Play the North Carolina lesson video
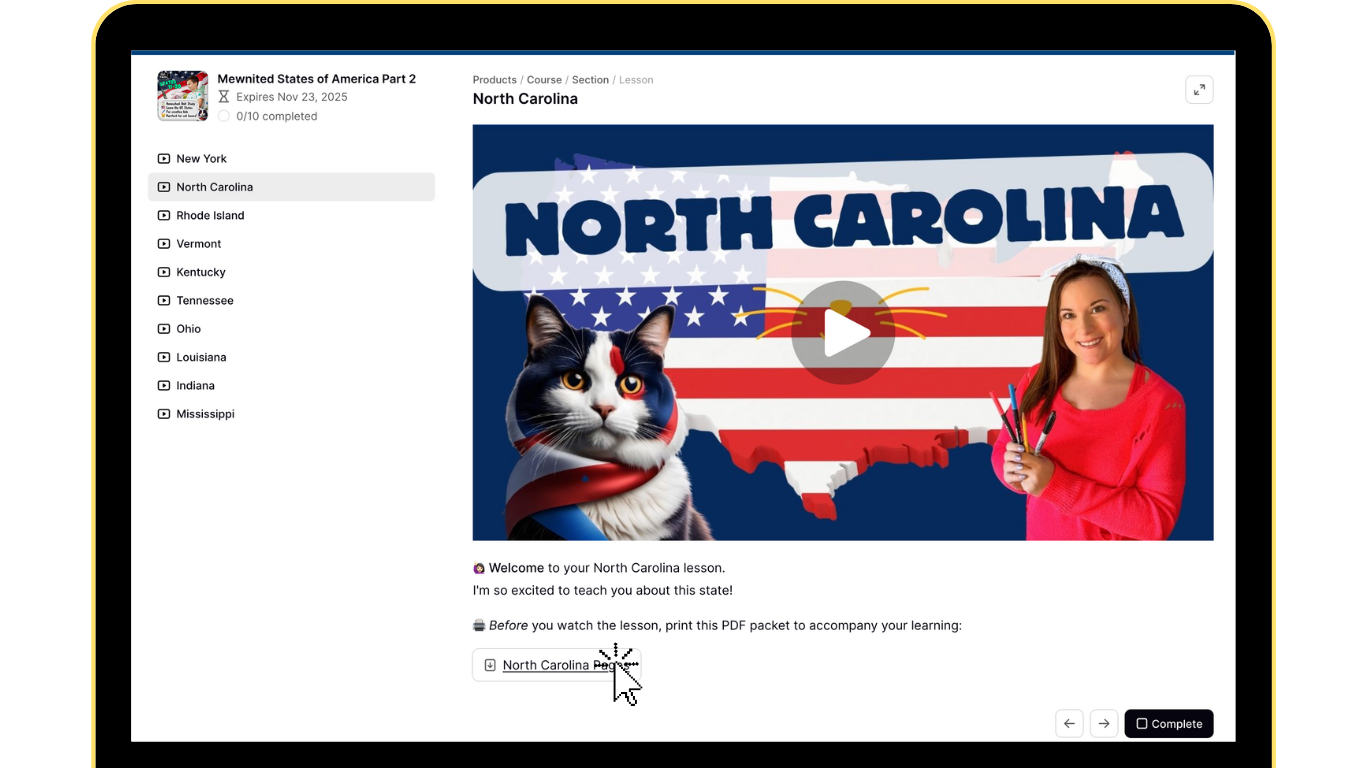The image size is (1366, 768). (843, 334)
